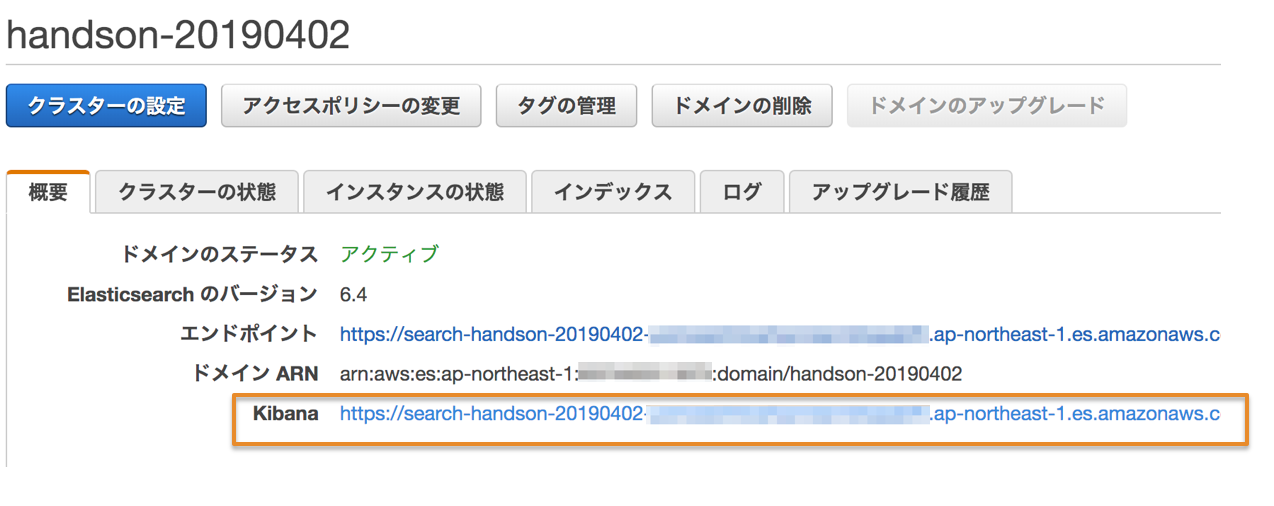The height and width of the screenshot is (506, 1274).
Task: Click the アクティブ status text
Action: click(x=389, y=254)
